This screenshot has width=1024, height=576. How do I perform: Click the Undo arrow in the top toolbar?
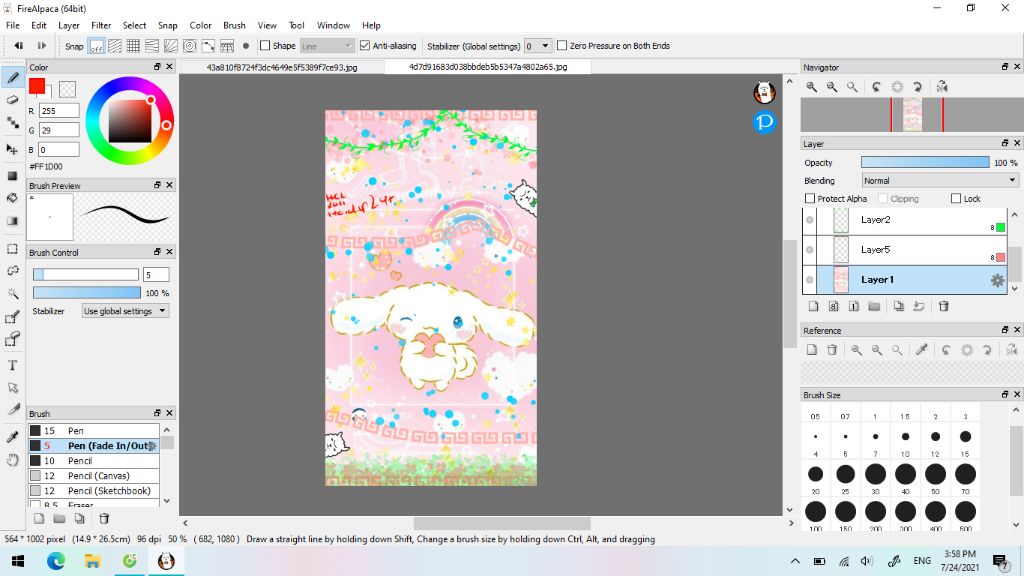pos(19,46)
